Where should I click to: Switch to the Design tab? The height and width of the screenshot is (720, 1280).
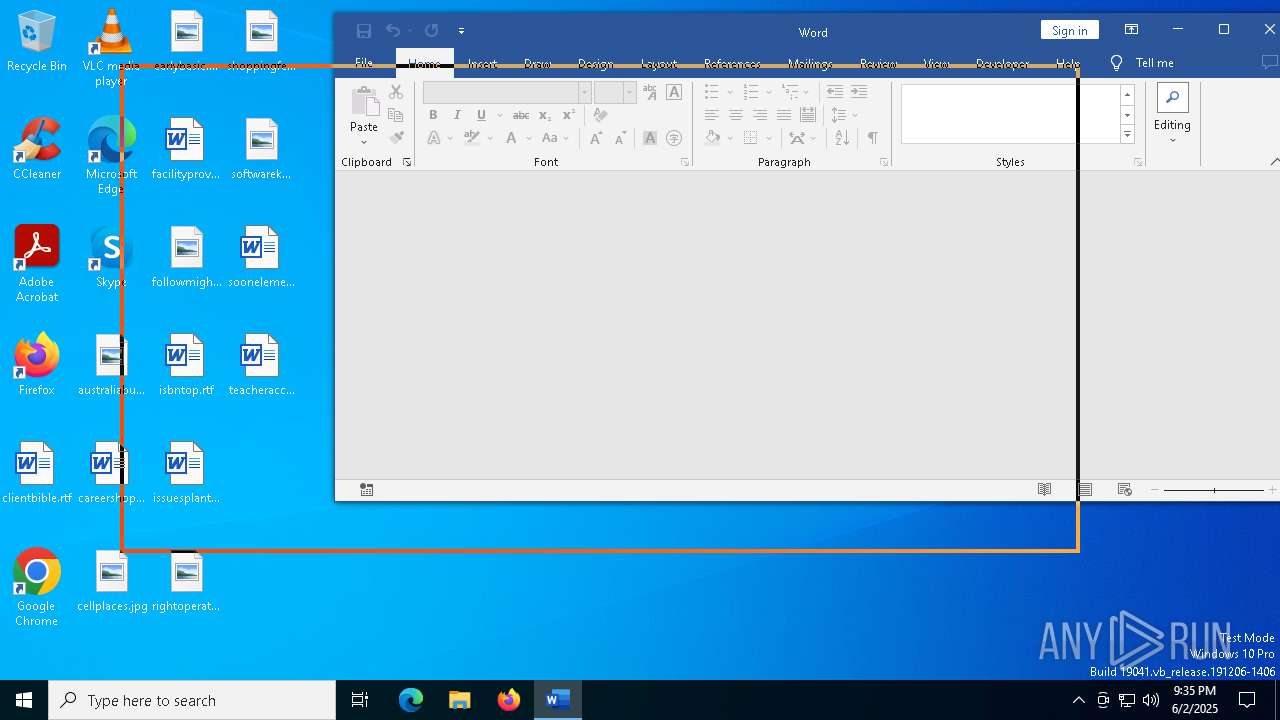(595, 63)
